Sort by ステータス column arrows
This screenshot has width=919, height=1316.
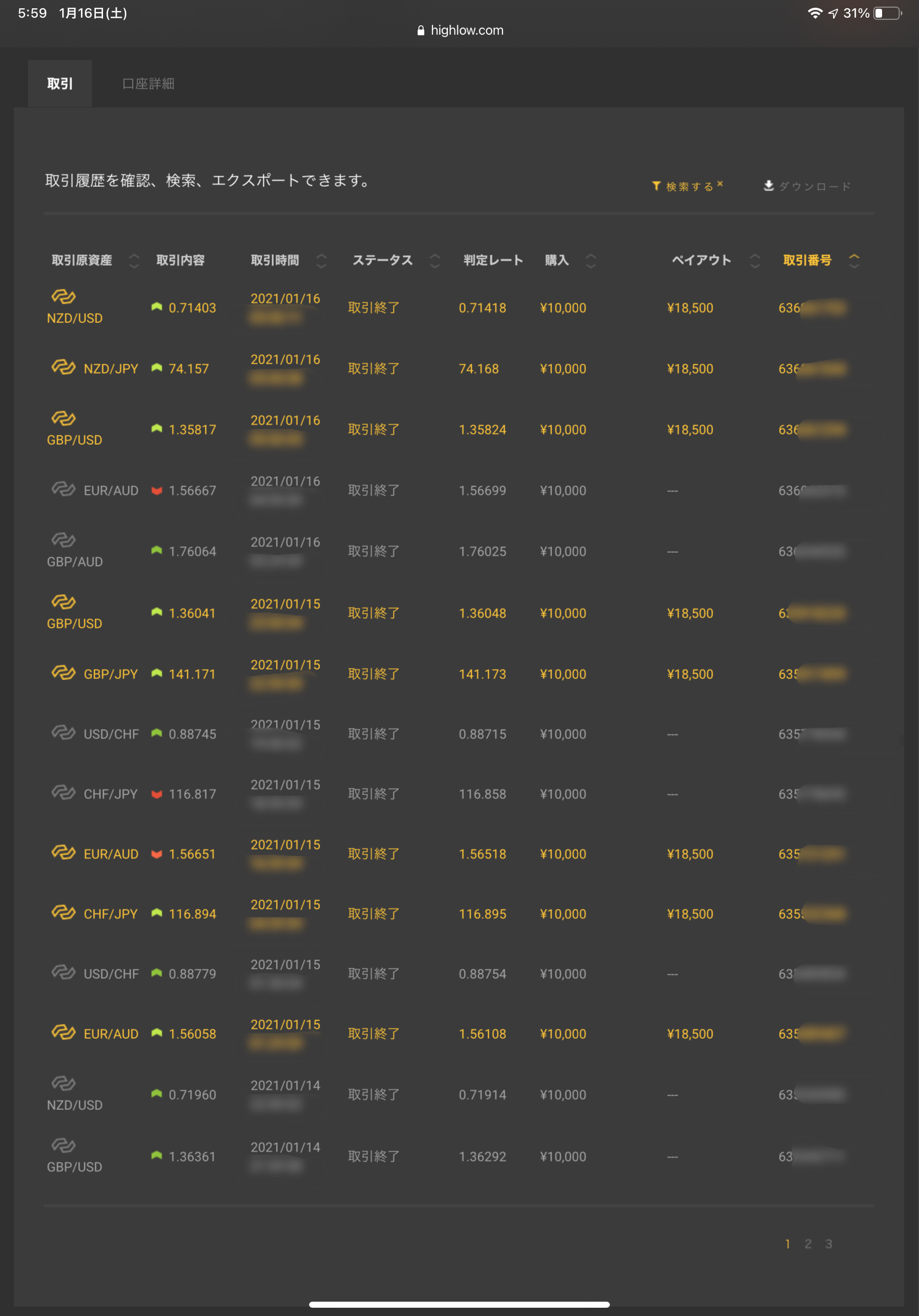[x=435, y=261]
